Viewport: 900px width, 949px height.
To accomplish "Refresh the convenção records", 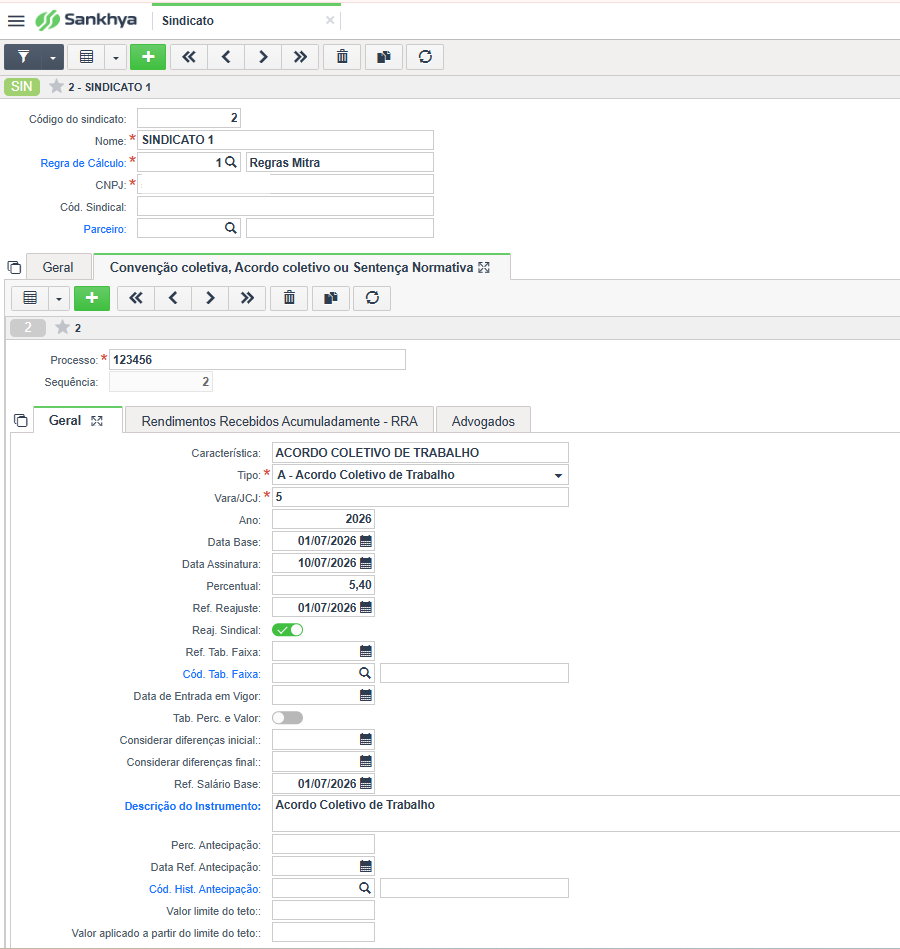I will 372,298.
